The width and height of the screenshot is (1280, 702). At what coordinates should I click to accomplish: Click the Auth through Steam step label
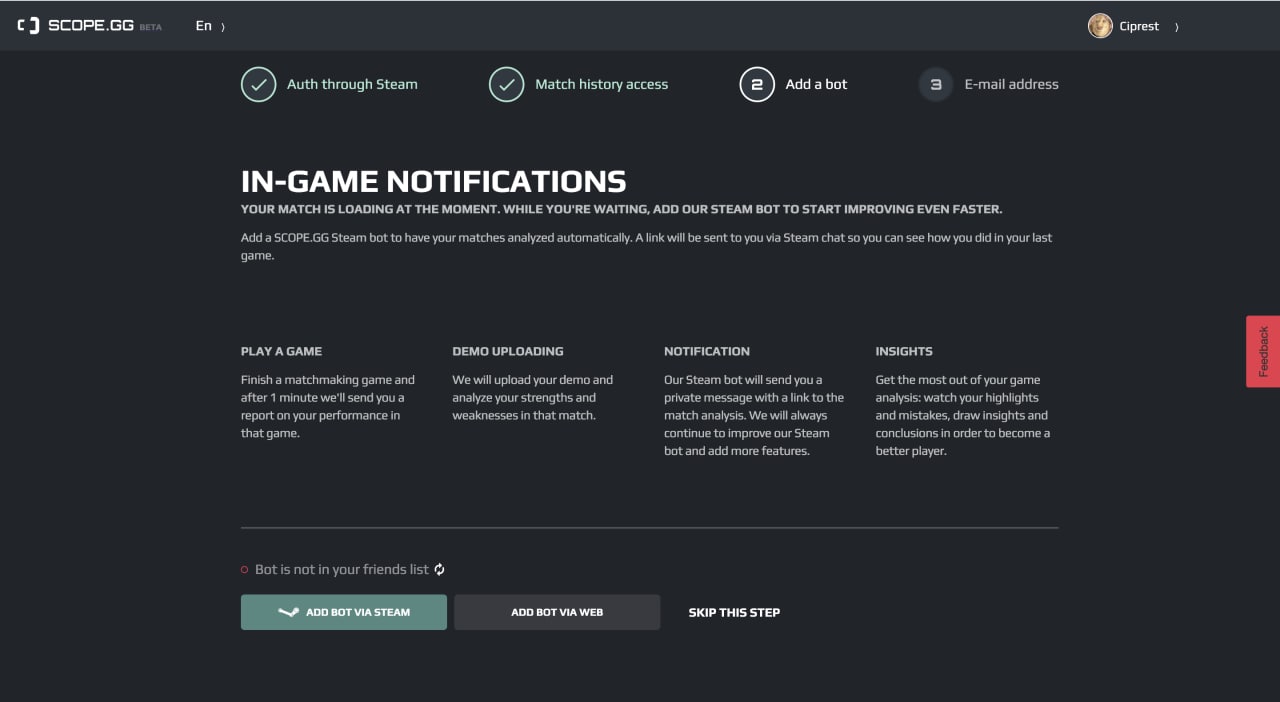pos(352,85)
